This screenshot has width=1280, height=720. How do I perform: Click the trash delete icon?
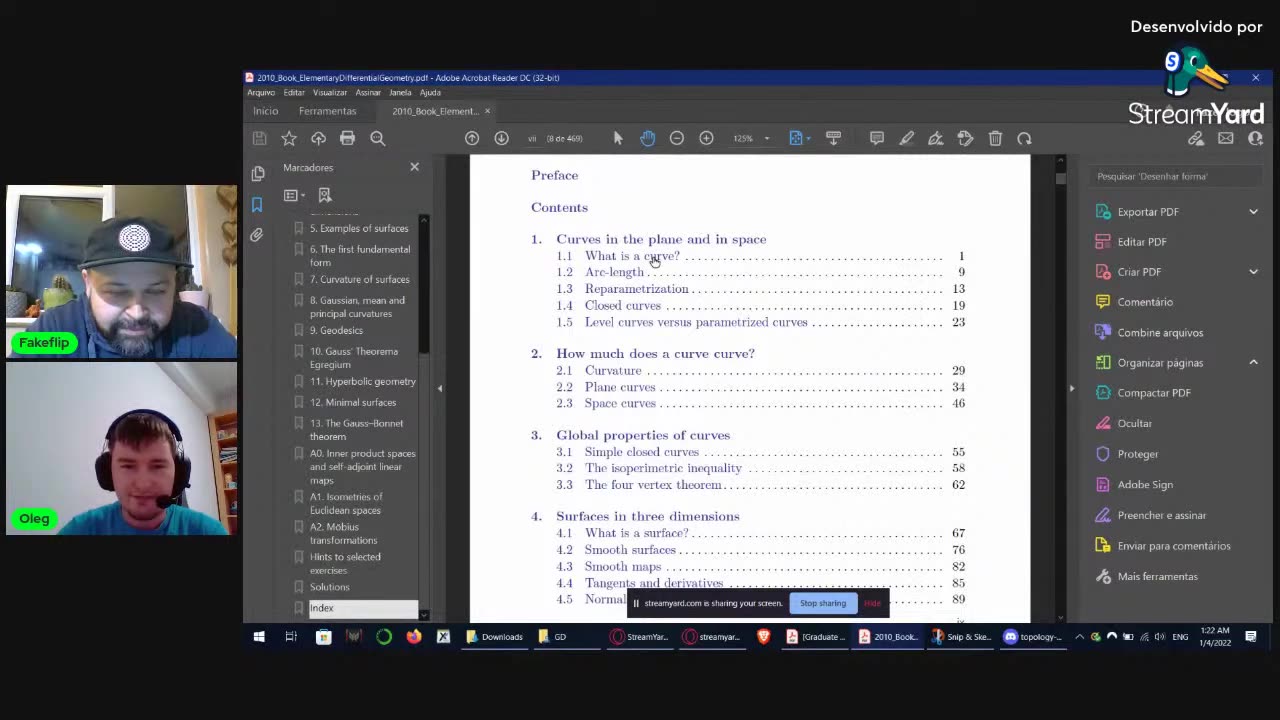[995, 138]
